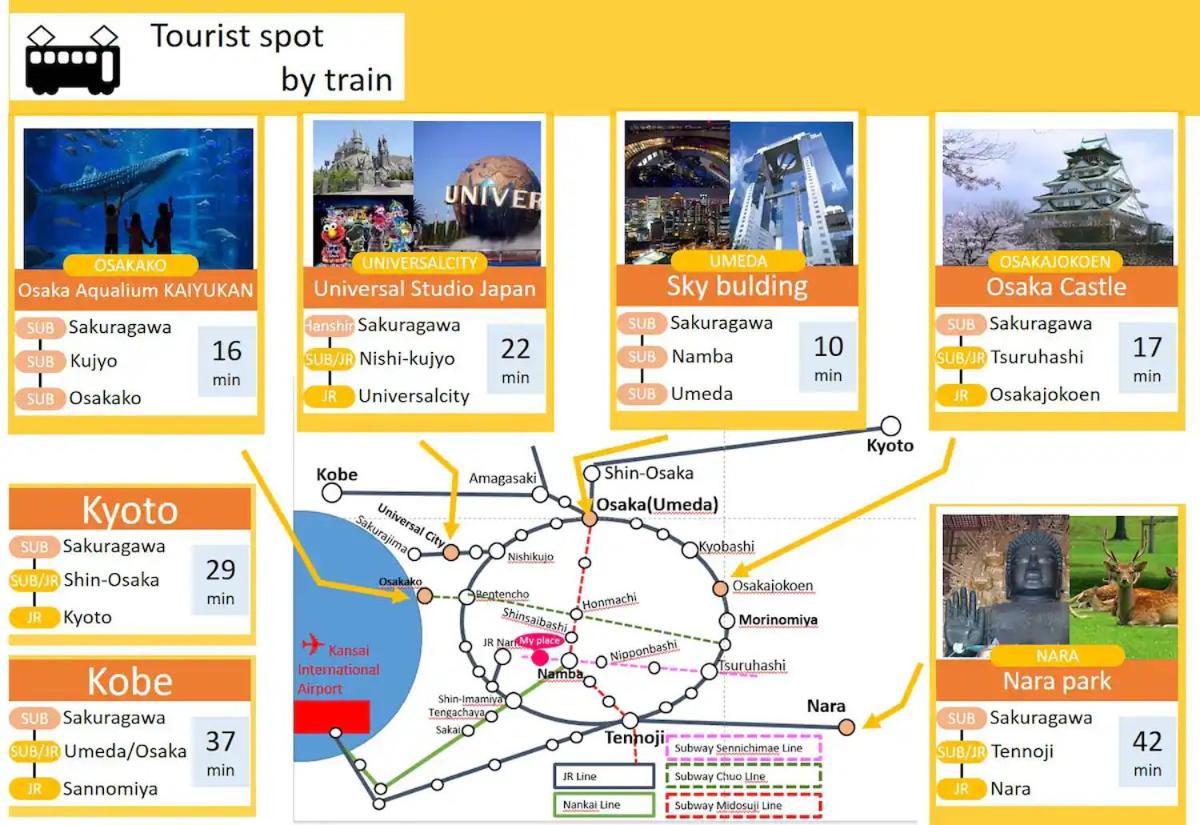Click the Subway Sennichimae Line legend box
The height and width of the screenshot is (825, 1200).
coord(743,748)
